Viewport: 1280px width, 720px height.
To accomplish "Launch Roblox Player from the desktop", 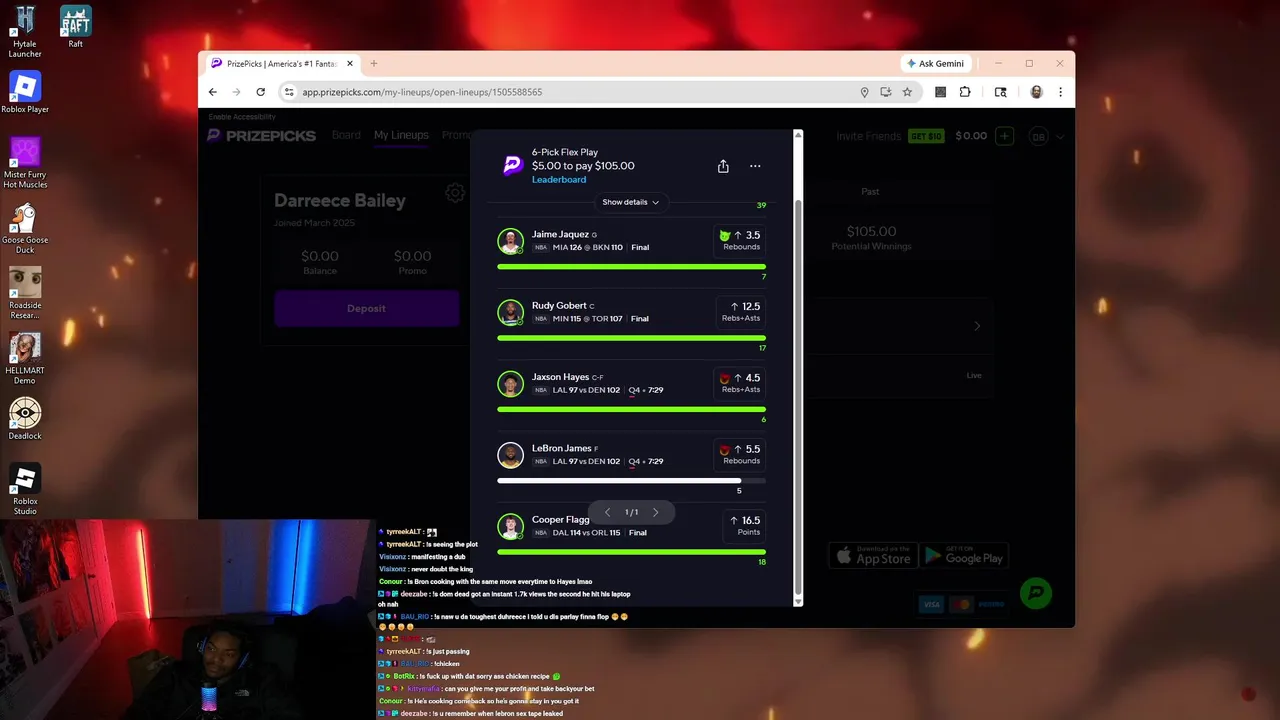I will 25,93.
